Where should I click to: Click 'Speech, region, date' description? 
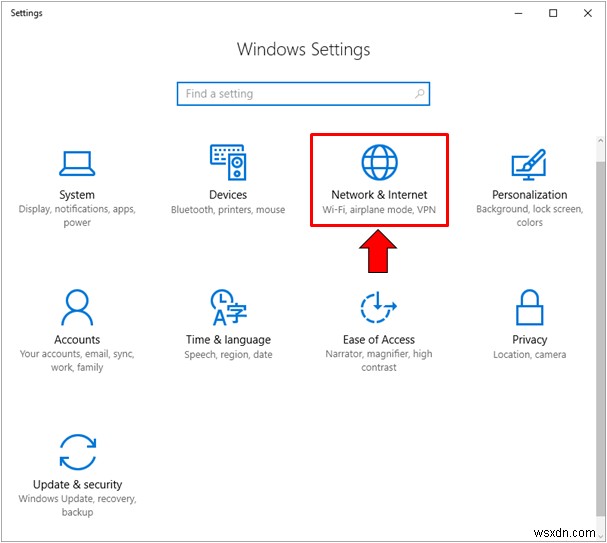[x=228, y=355]
